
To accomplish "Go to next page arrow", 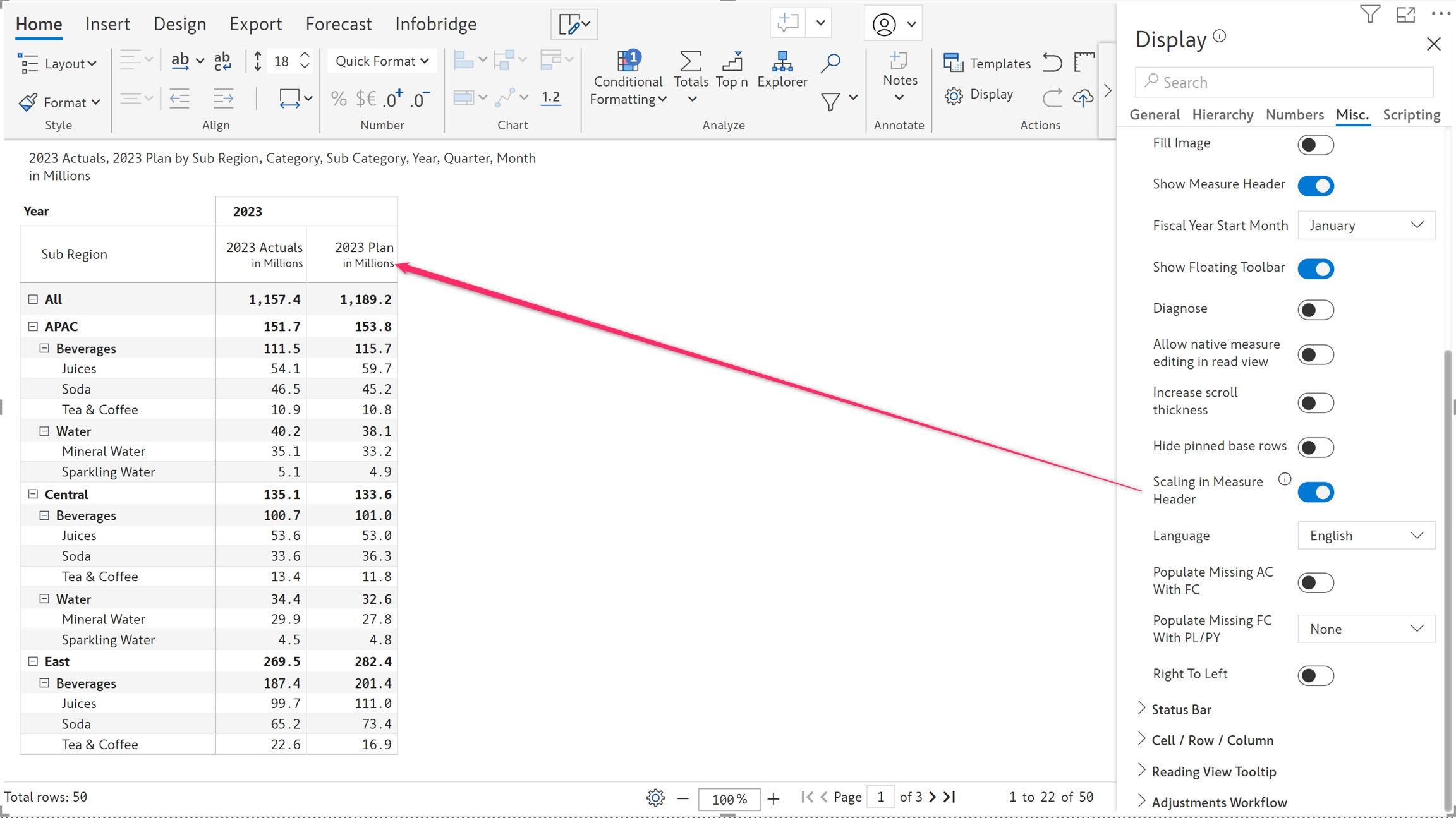I will [933, 797].
